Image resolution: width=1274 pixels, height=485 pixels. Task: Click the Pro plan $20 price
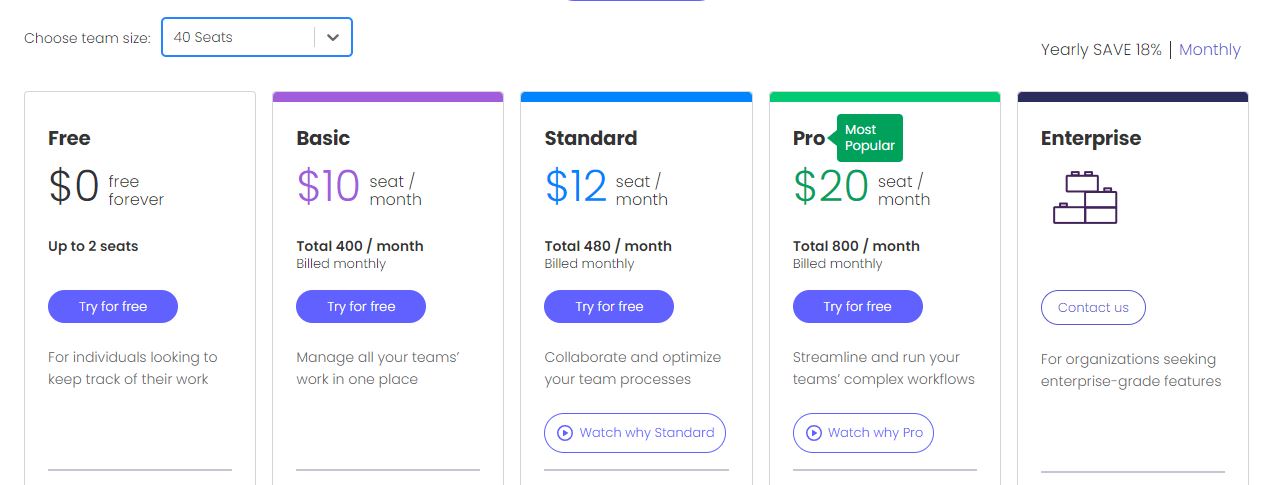tap(829, 187)
